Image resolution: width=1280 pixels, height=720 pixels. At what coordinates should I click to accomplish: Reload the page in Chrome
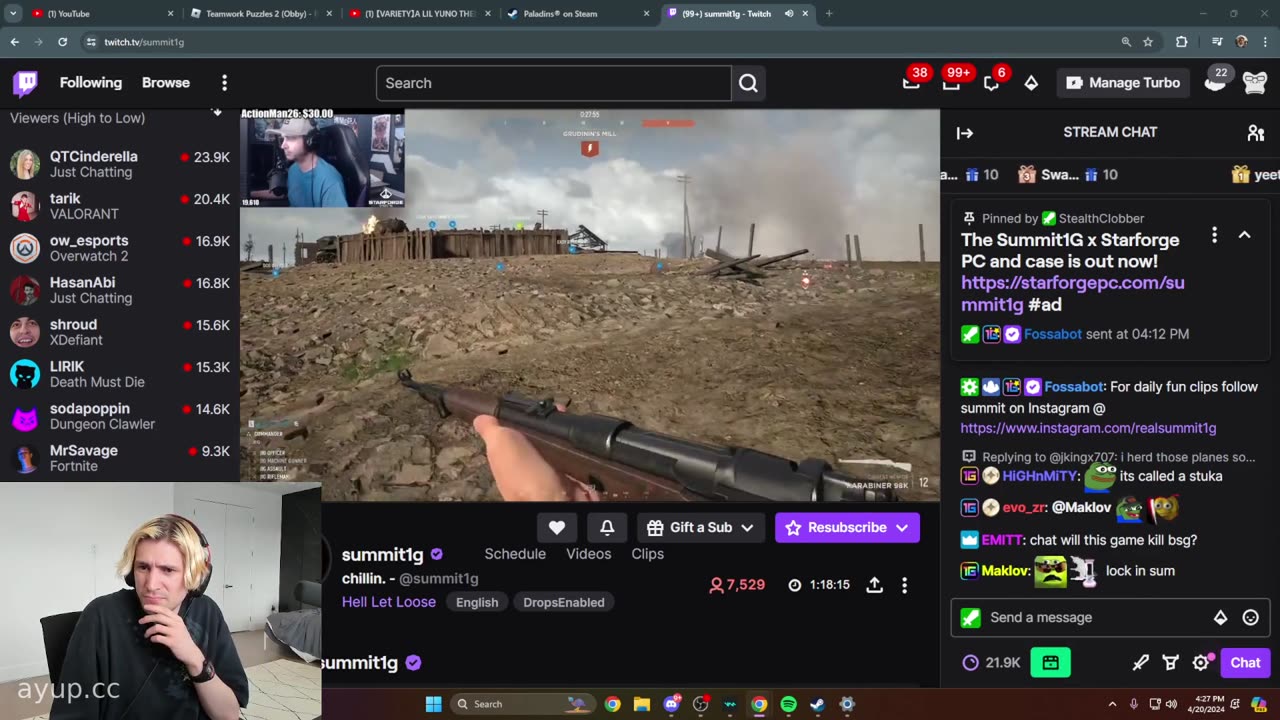(62, 42)
